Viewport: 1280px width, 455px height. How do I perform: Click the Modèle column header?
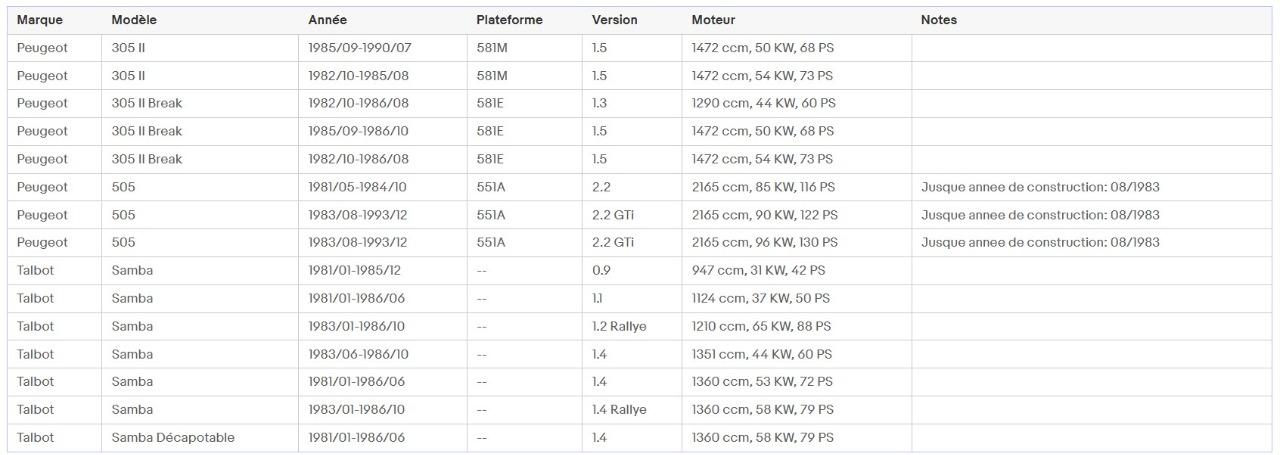134,20
